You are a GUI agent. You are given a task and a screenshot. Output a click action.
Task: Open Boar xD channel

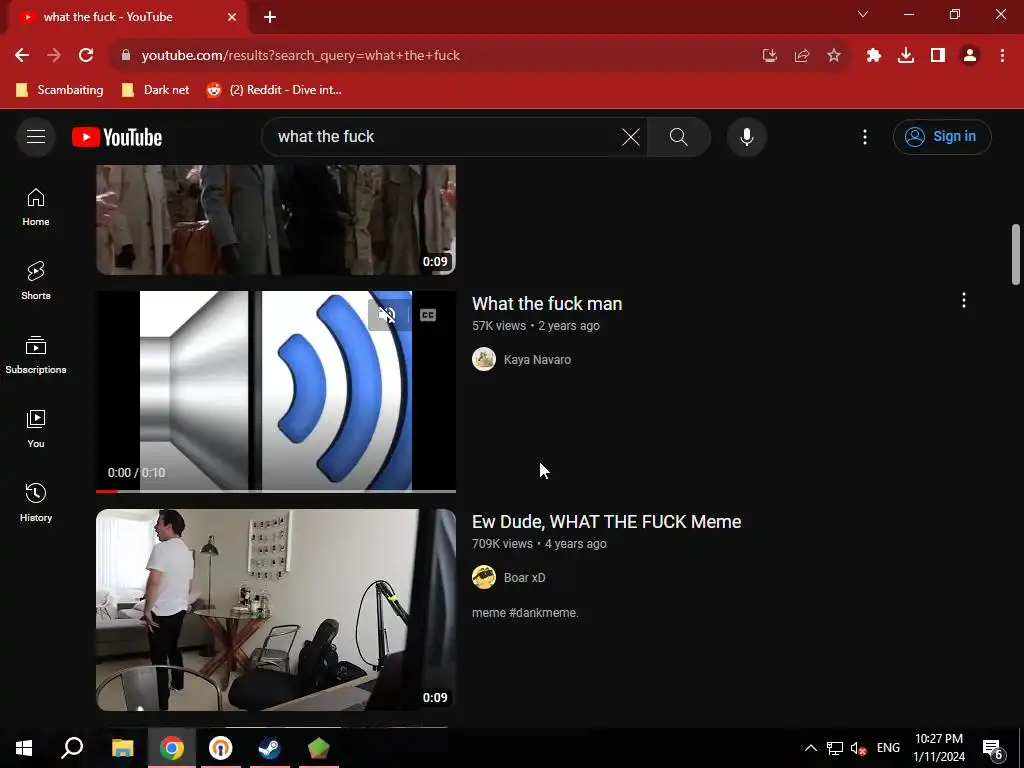pyautogui.click(x=524, y=578)
